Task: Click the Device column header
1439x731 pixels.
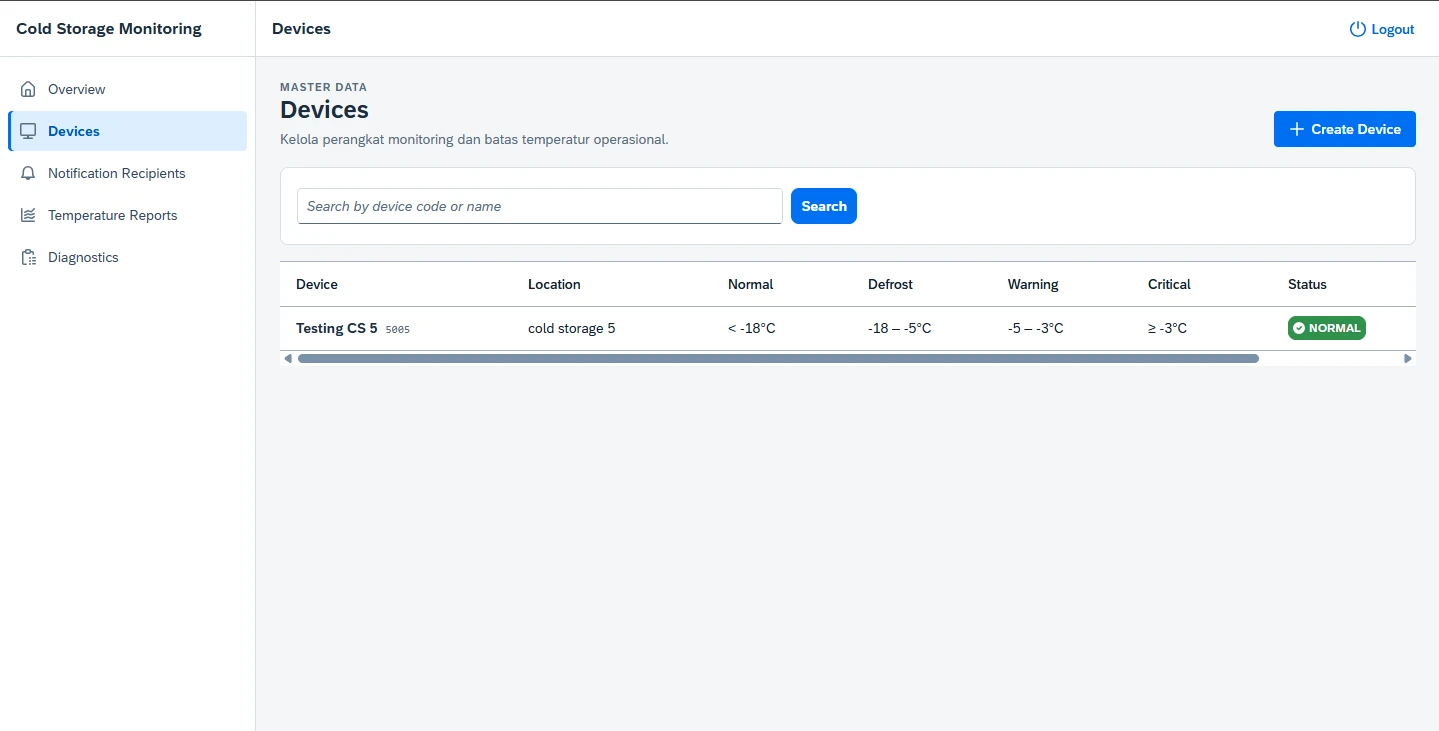Action: pos(317,284)
